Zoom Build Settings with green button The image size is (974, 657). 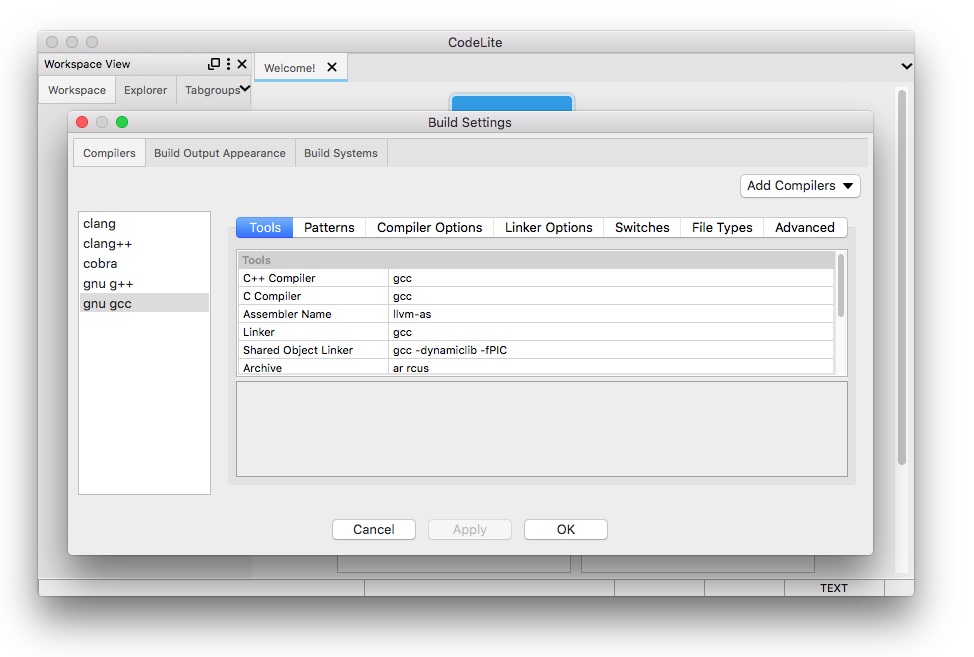point(122,122)
